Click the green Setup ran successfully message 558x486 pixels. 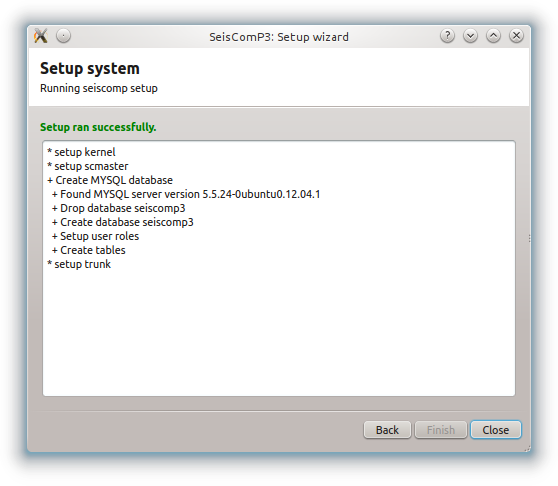[98, 127]
